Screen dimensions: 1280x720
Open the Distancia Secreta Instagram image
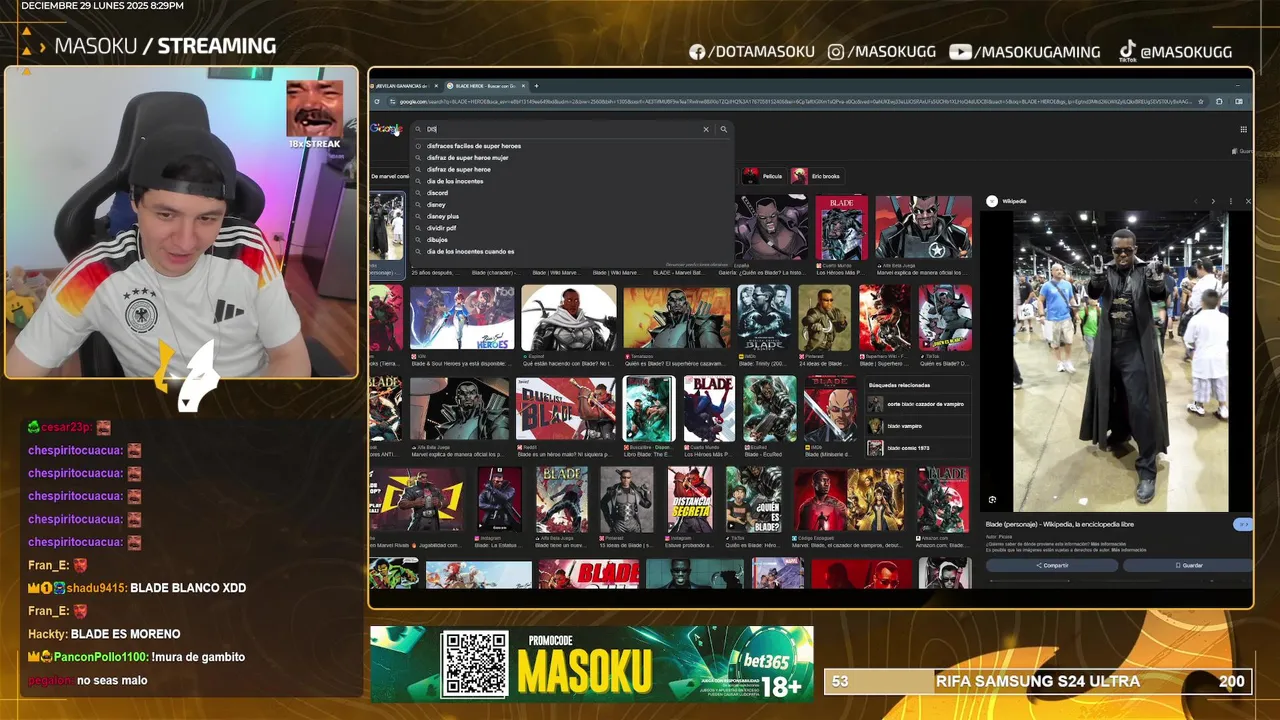click(x=691, y=499)
